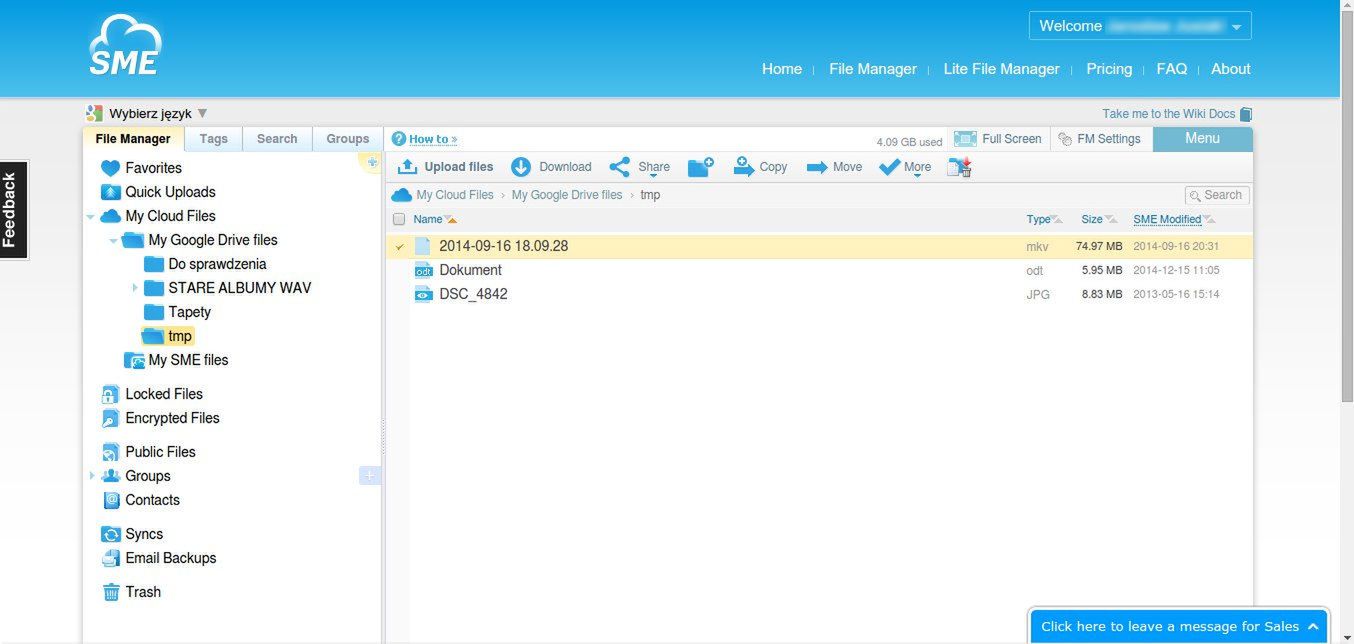Select the DSC_4842 file name
The height and width of the screenshot is (644, 1354).
(x=473, y=294)
